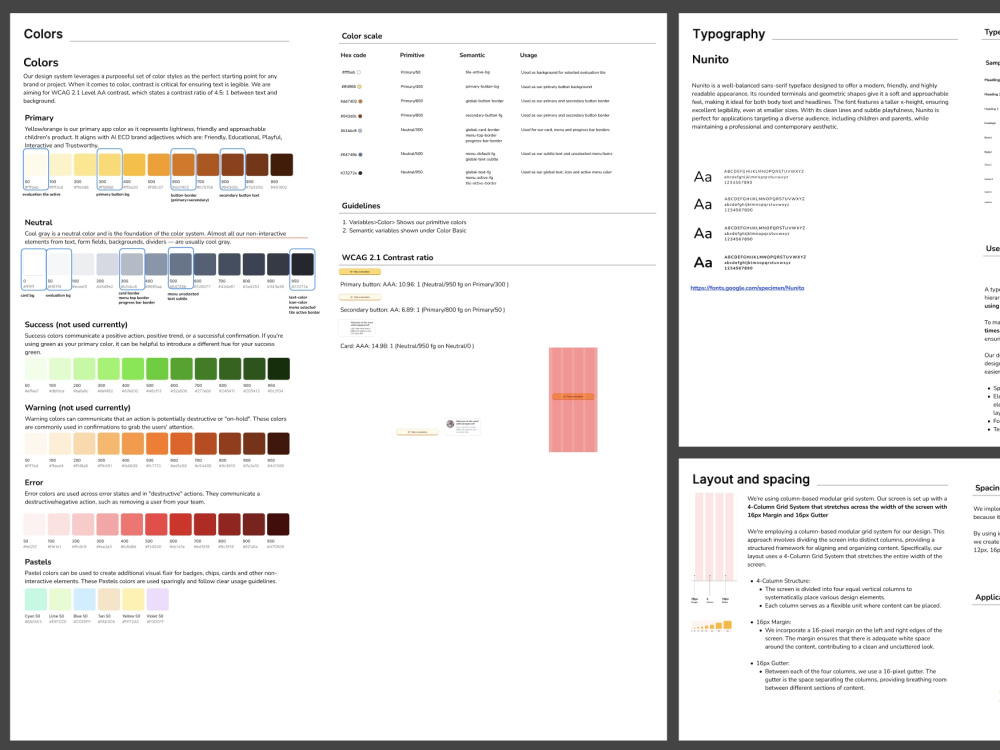
Task: Click the 'Nunito' heading
Action: point(710,59)
